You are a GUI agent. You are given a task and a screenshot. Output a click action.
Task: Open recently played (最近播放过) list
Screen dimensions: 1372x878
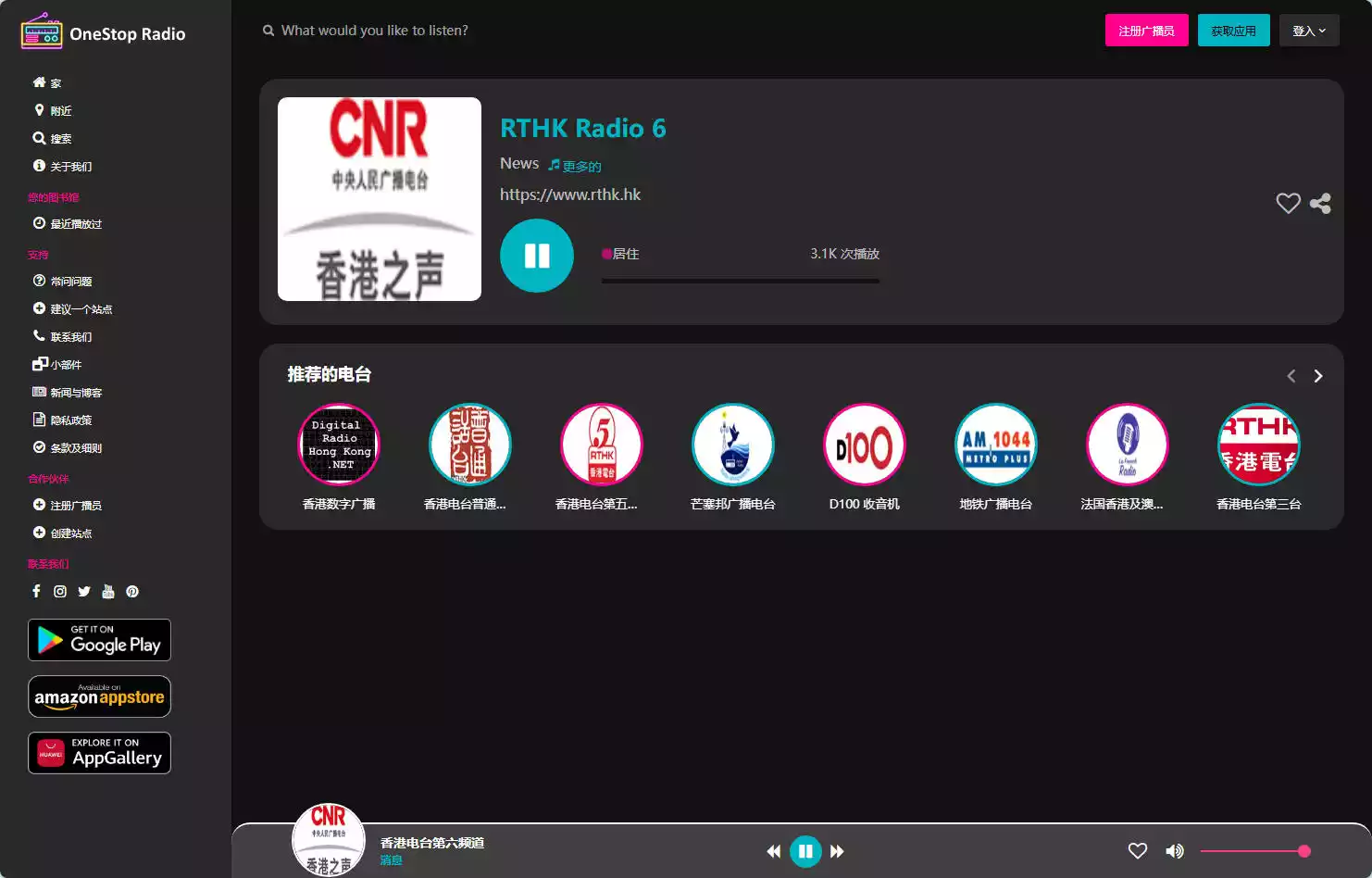(68, 223)
